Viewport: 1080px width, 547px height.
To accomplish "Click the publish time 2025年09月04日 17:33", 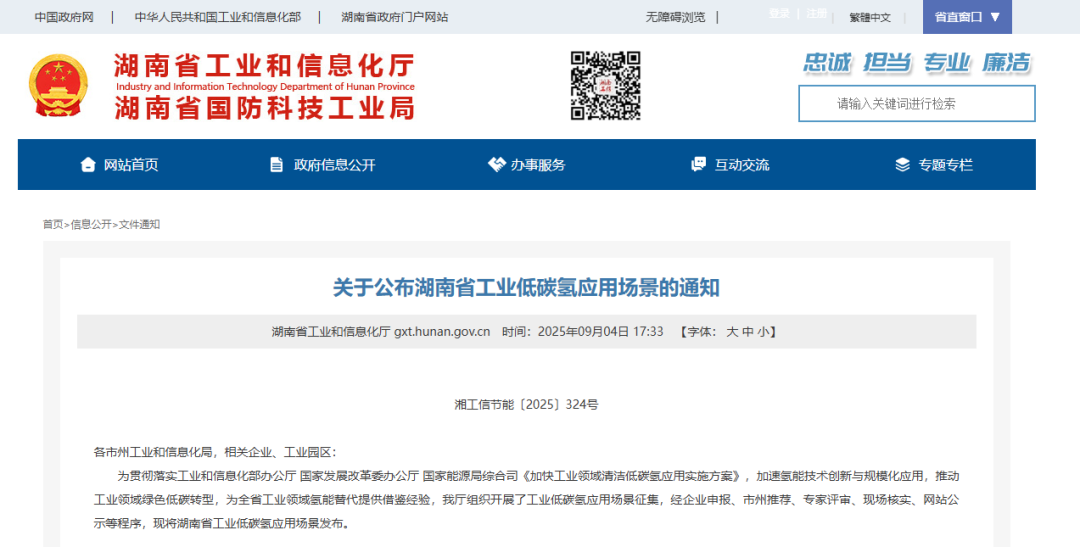I will coord(601,332).
